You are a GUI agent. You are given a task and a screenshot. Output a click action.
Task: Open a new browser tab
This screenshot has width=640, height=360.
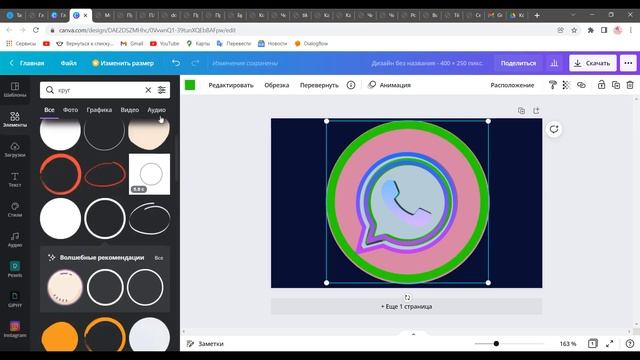tap(537, 16)
